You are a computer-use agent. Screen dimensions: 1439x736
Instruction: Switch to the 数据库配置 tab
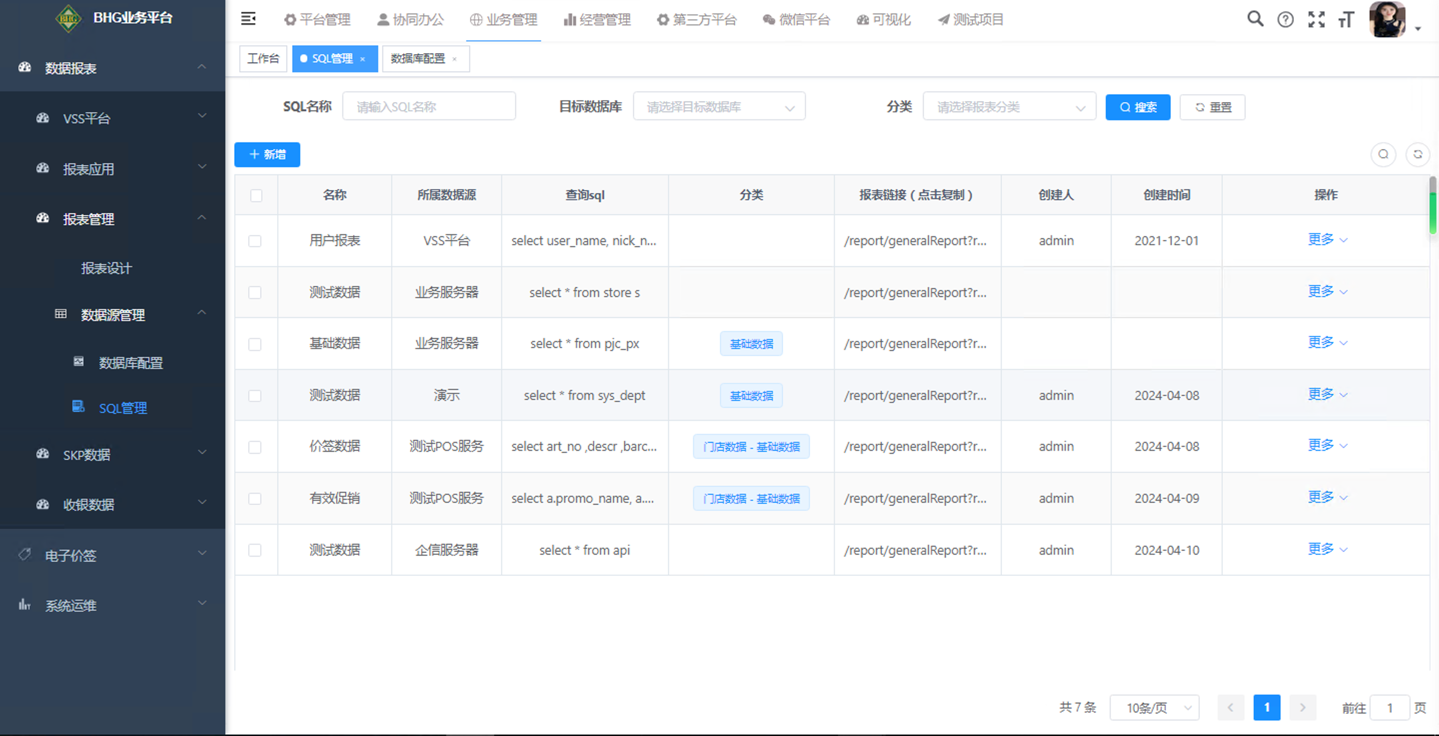coord(418,59)
